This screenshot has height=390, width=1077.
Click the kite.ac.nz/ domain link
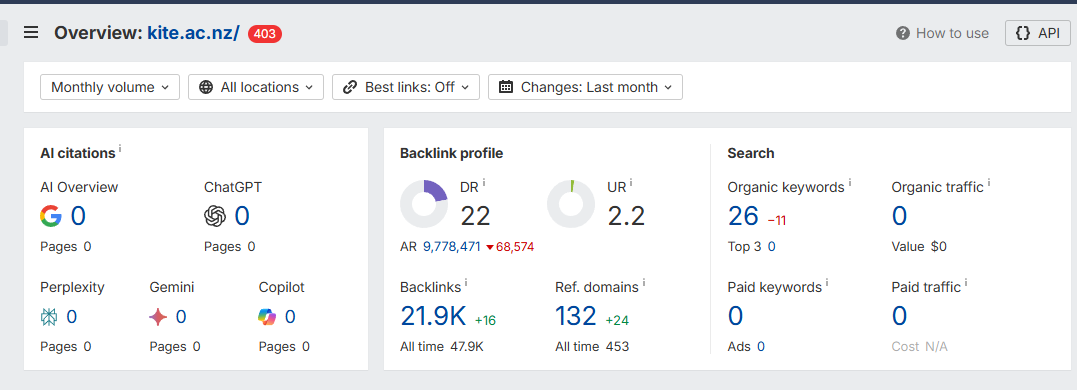[193, 33]
